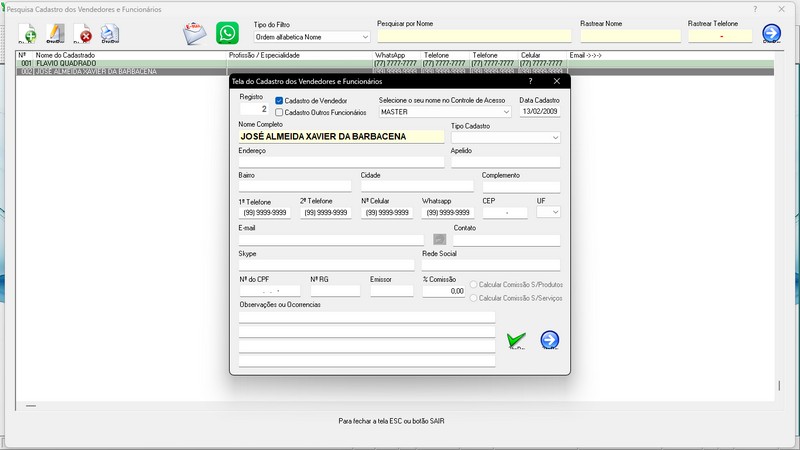800x450 pixels.
Task: Open the Tipo do Filtro dropdown
Action: (x=312, y=37)
